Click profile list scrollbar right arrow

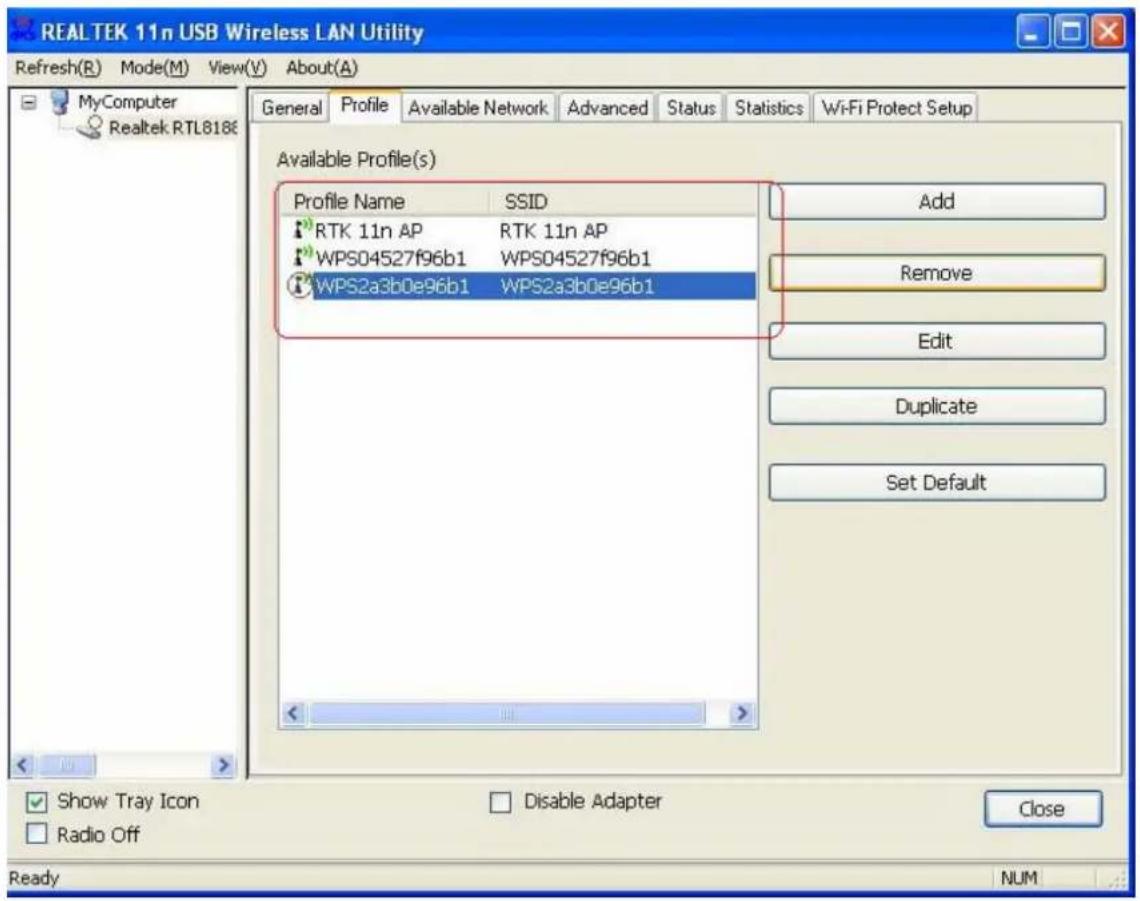742,713
